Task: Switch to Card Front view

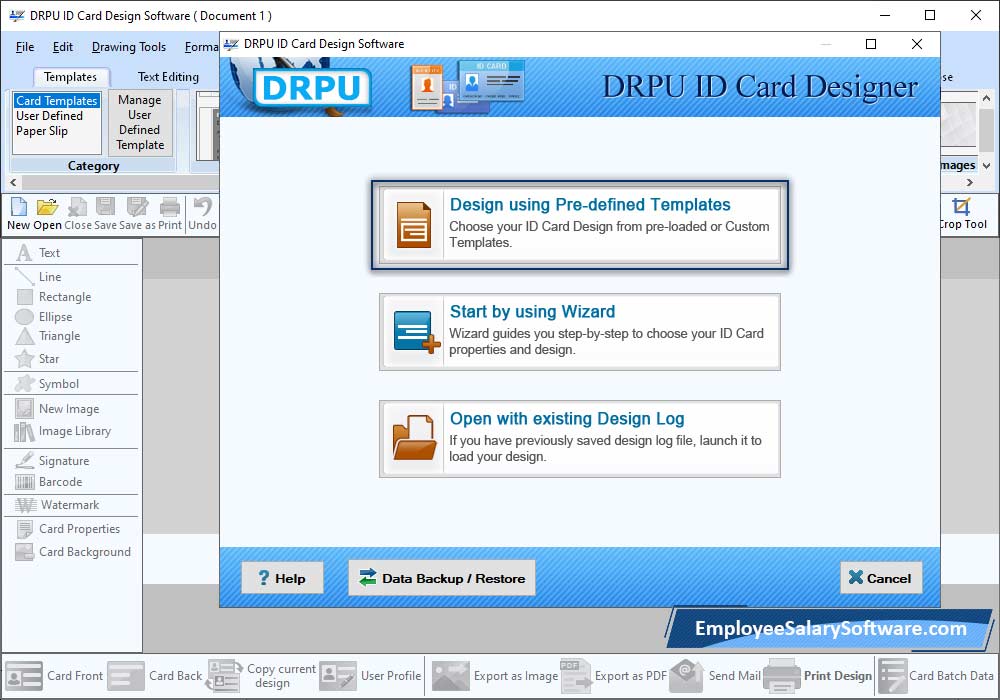Action: [55, 676]
